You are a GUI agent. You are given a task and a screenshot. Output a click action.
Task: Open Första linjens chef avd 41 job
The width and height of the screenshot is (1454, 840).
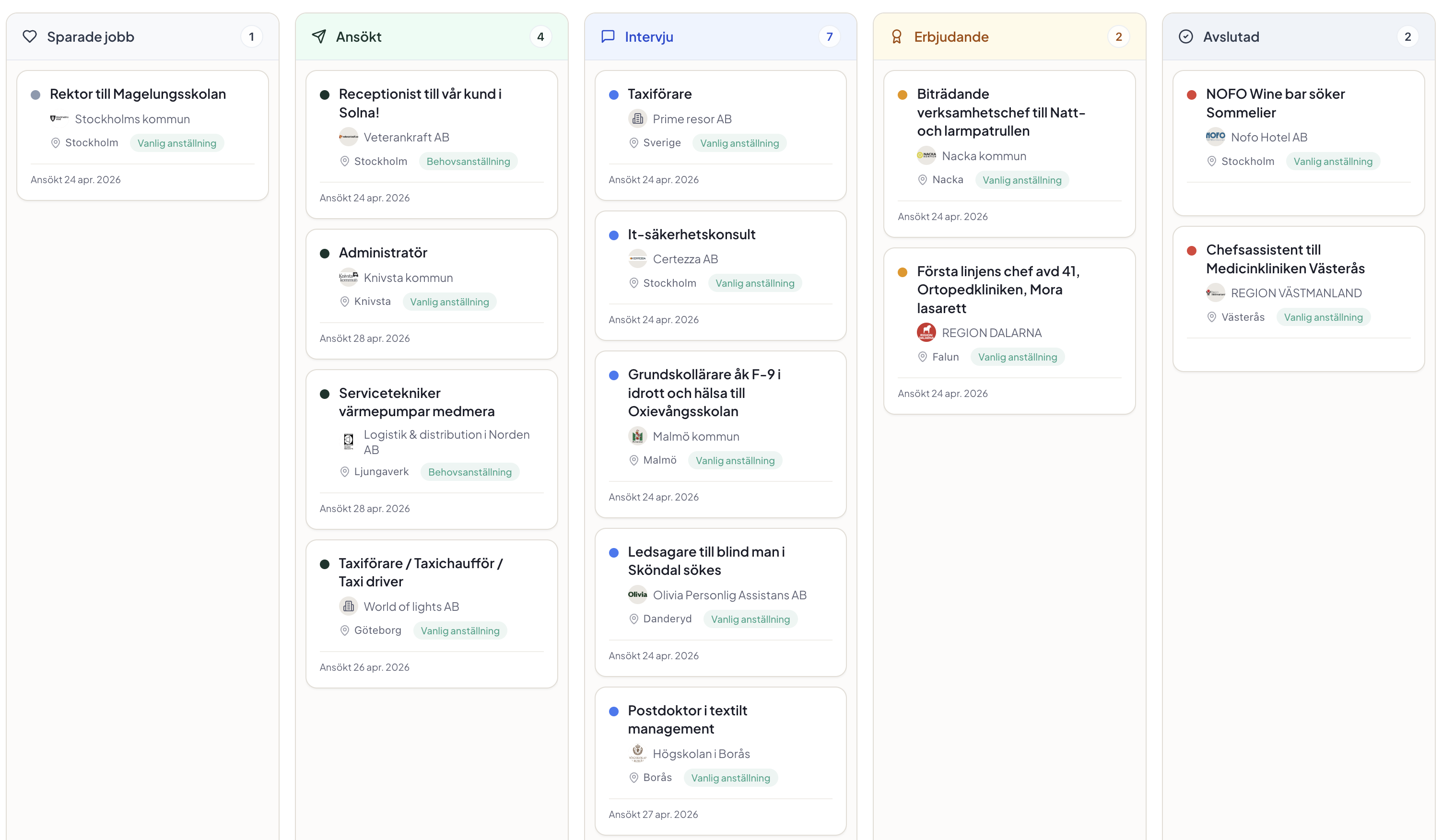click(998, 290)
